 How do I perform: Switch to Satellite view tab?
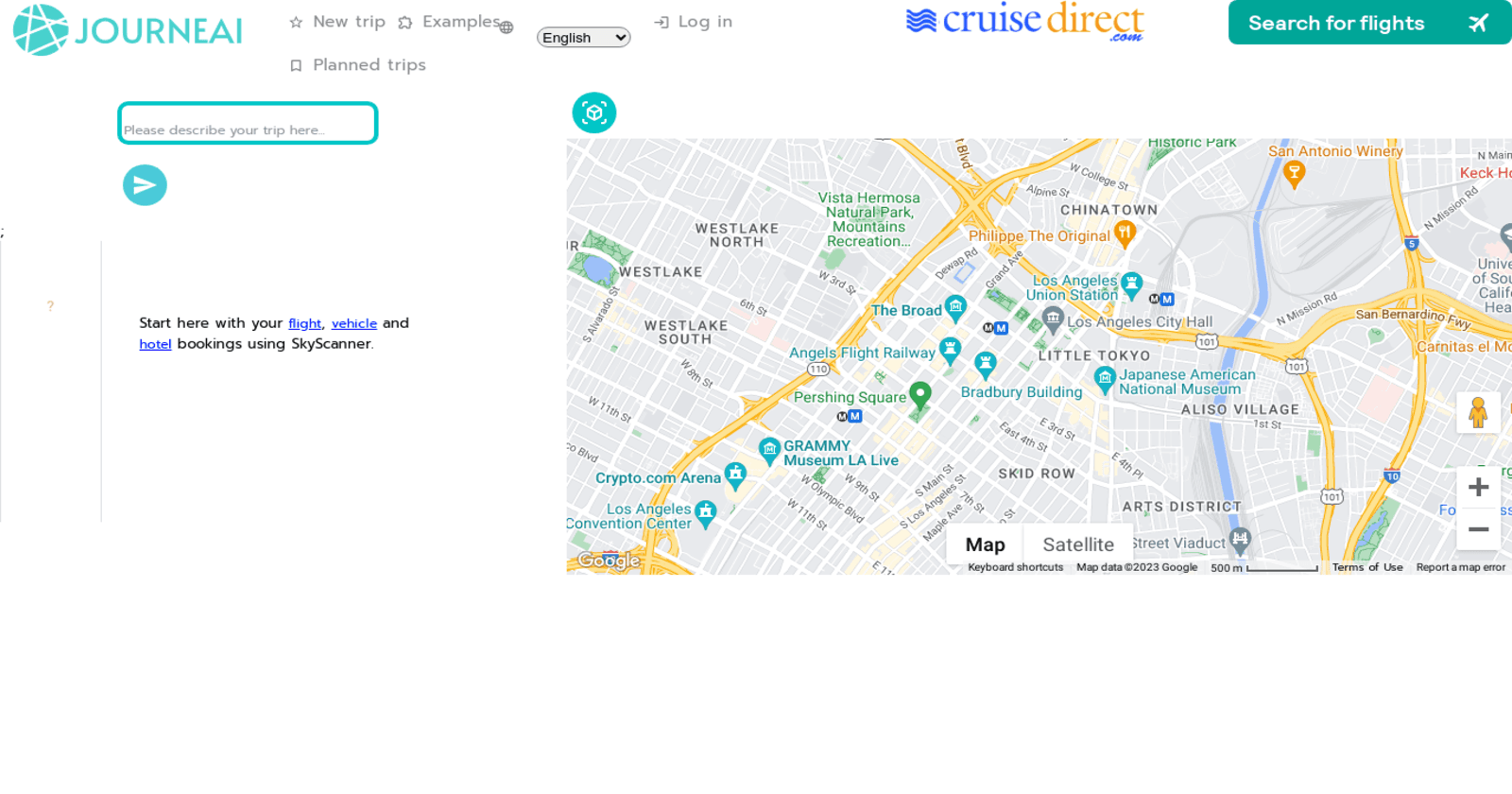[1078, 544]
